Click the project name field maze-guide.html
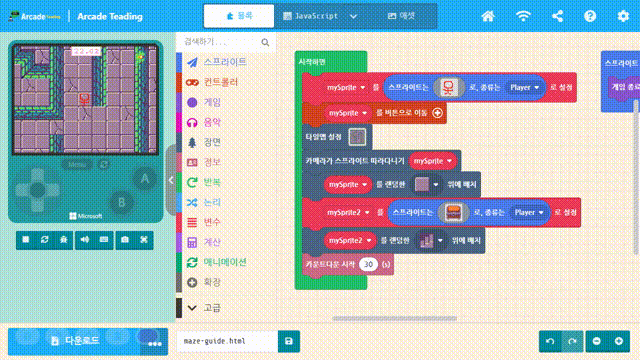Screen dimensions: 640x360 [227, 341]
